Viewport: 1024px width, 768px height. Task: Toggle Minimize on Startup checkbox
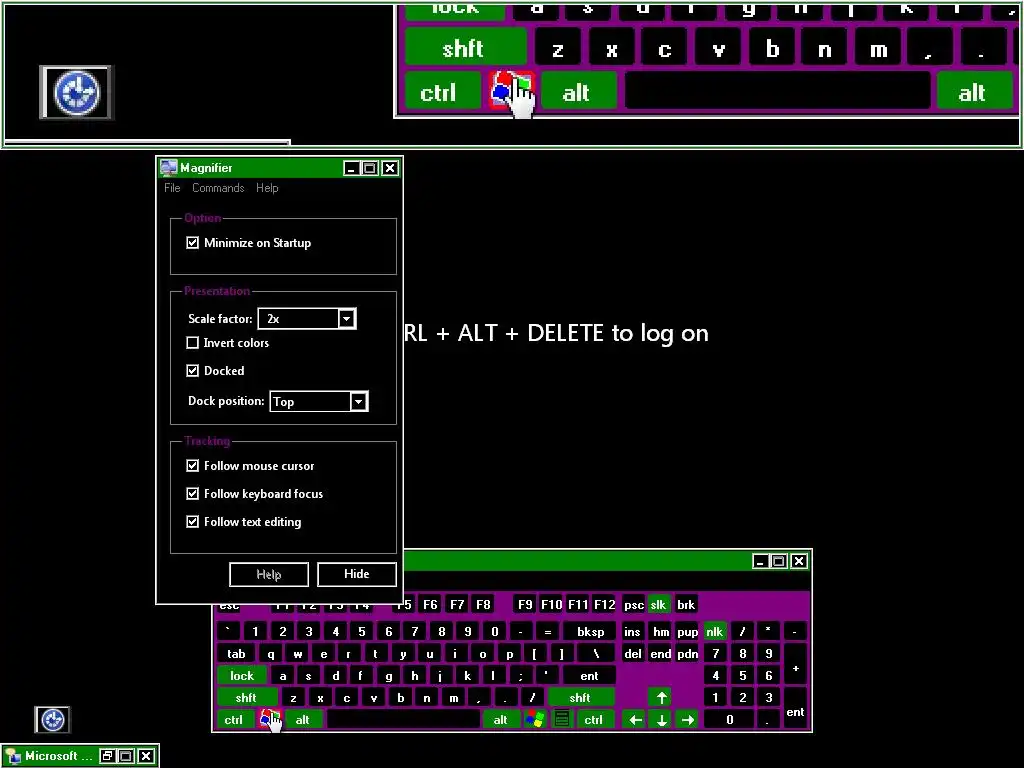[x=192, y=242]
